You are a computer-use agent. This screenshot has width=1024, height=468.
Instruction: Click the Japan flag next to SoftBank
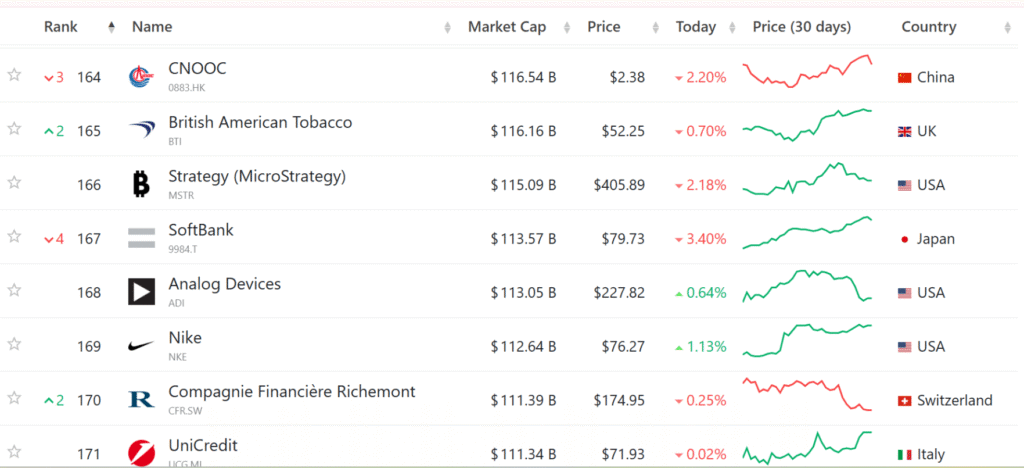905,239
